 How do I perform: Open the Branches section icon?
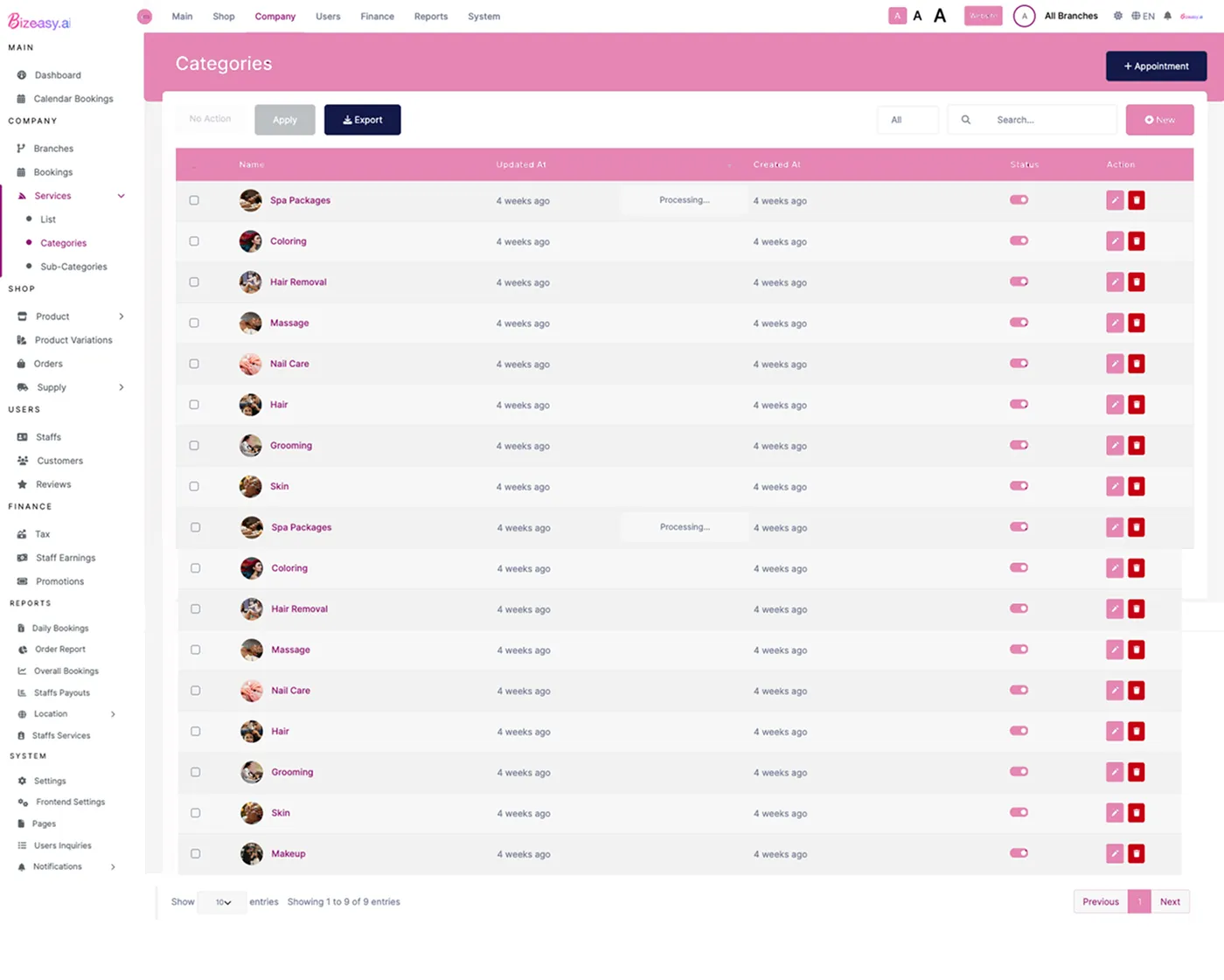tap(20, 148)
